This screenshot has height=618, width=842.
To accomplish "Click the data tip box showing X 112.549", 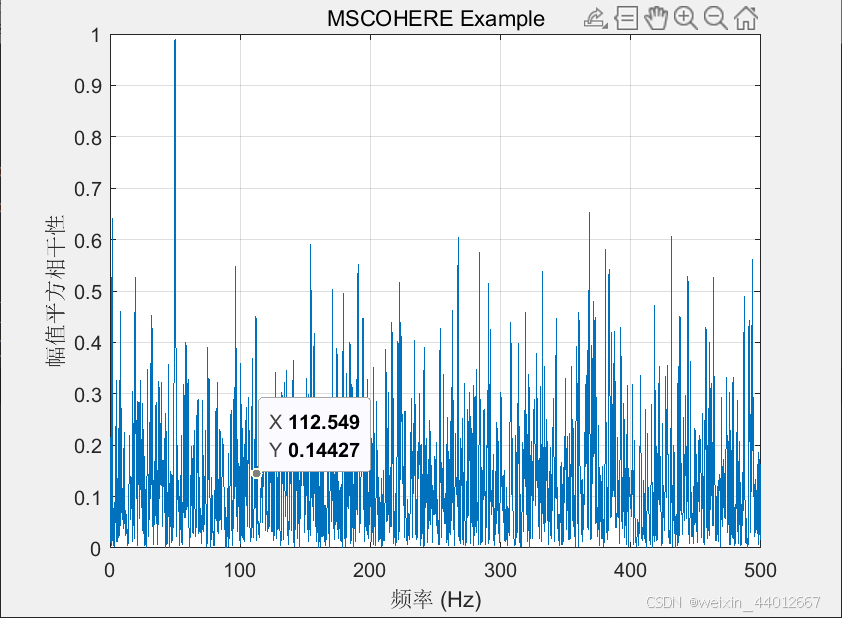I will tap(315, 435).
